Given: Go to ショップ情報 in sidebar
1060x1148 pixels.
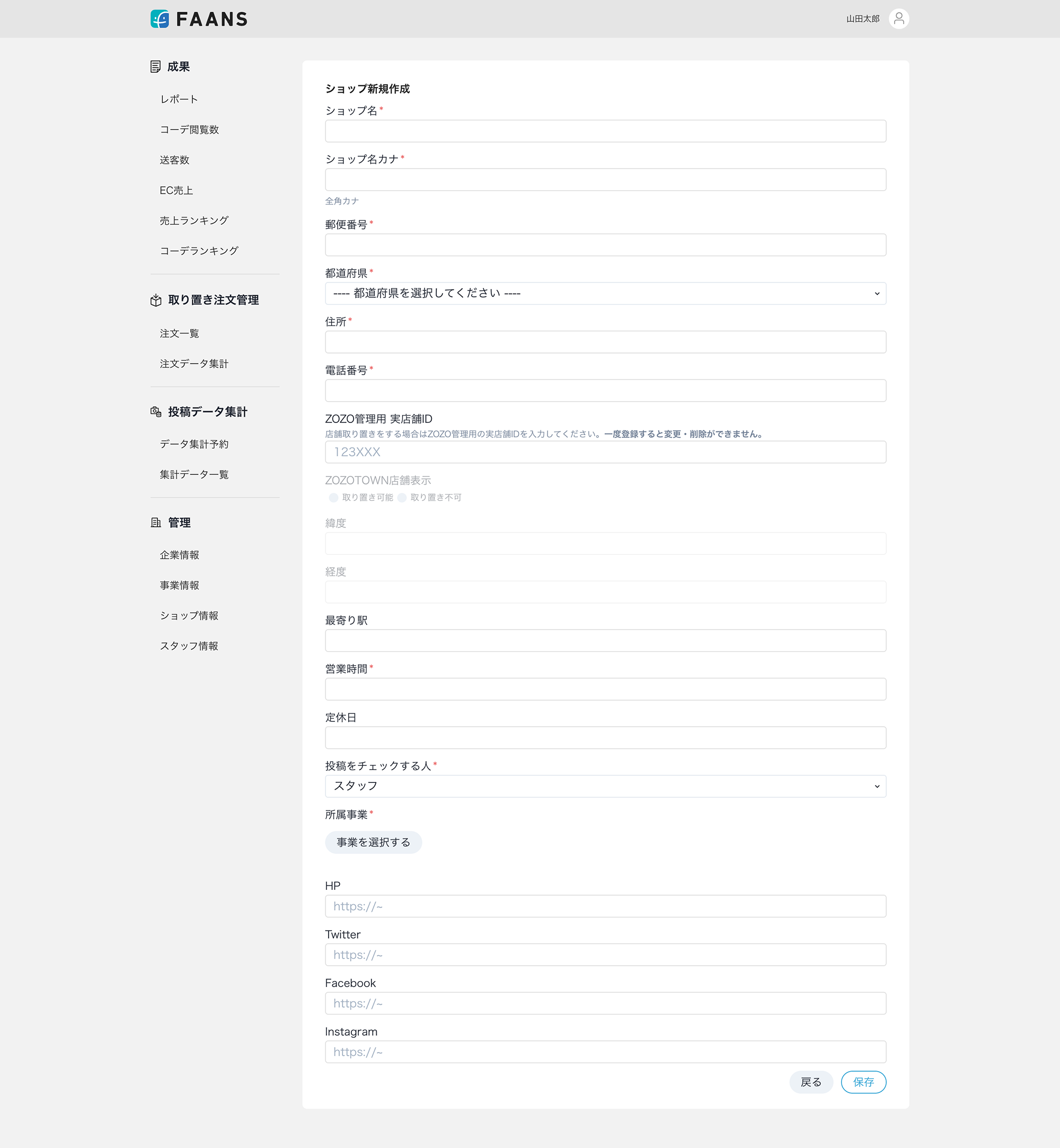Looking at the screenshot, I should tap(189, 615).
